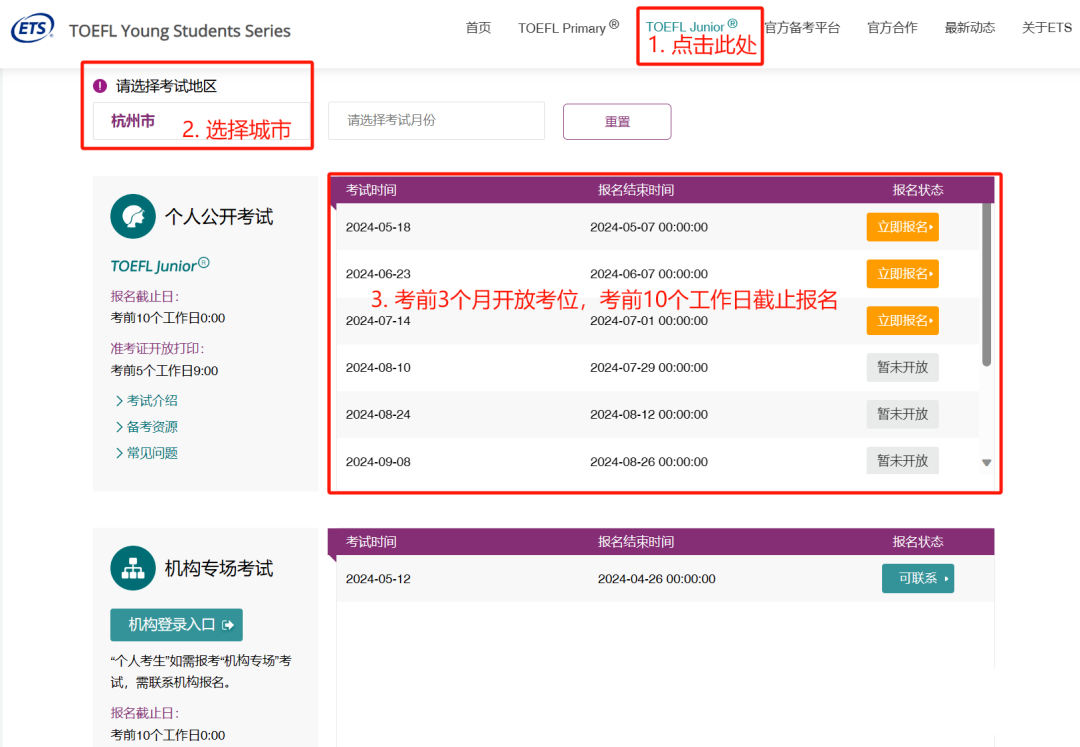Open the 常见问题 chevron link
Viewport: 1080px width, 747px height.
146,453
